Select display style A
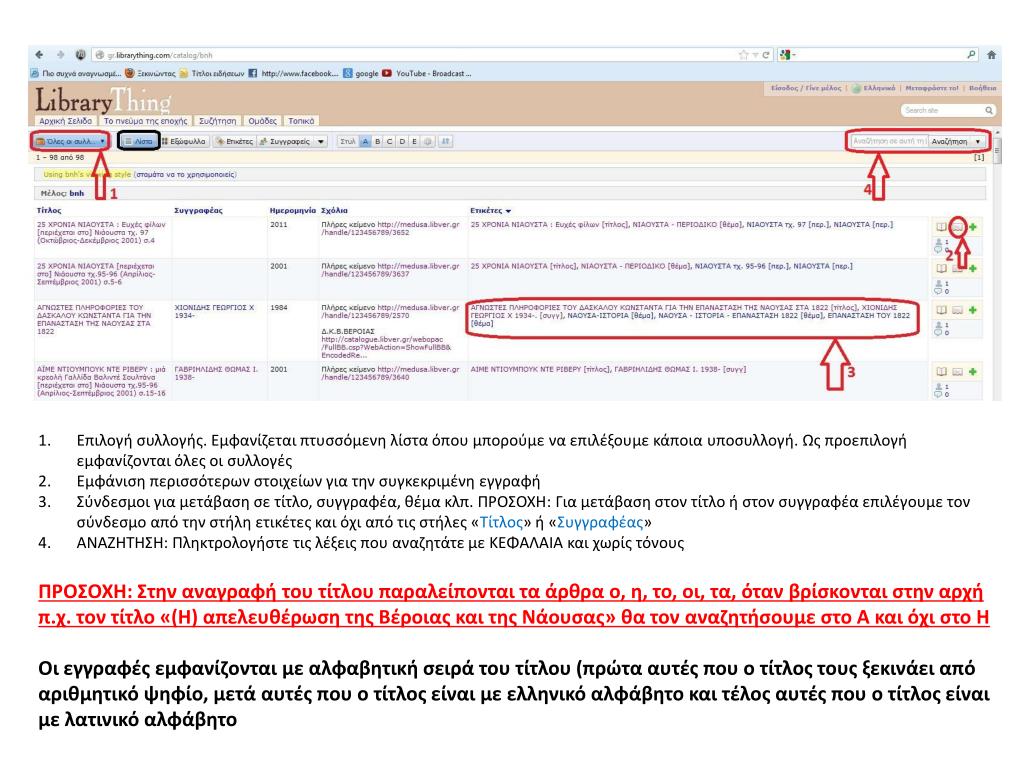The image size is (1024, 768). (365, 141)
